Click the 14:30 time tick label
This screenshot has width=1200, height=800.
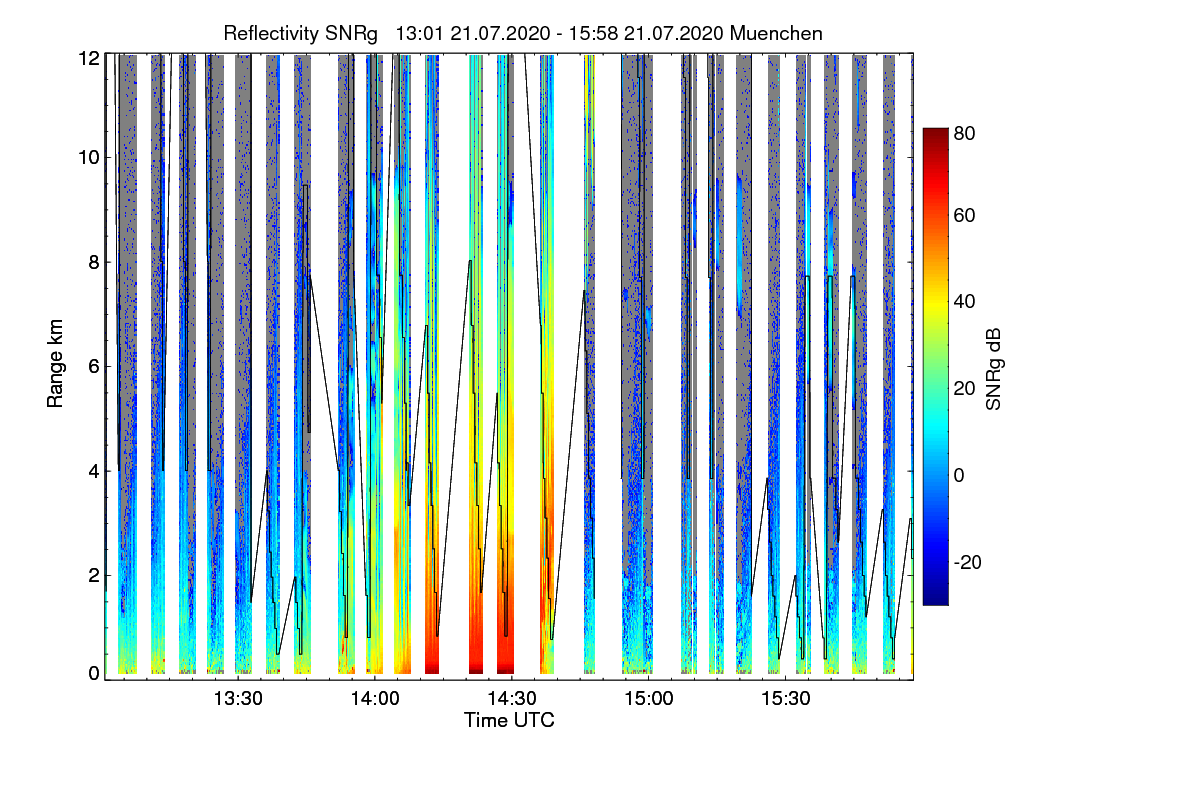point(512,698)
